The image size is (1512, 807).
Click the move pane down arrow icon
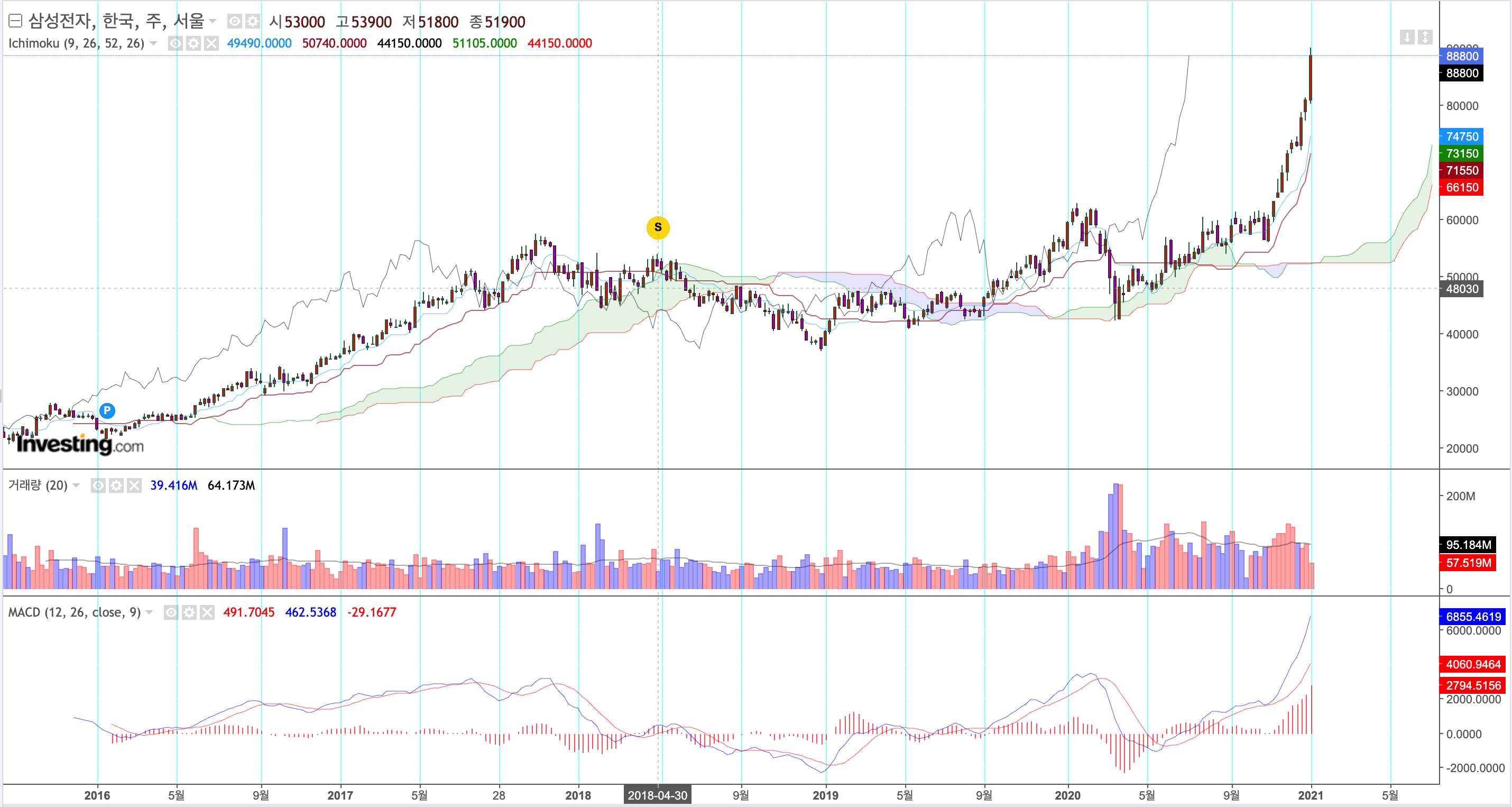1407,38
